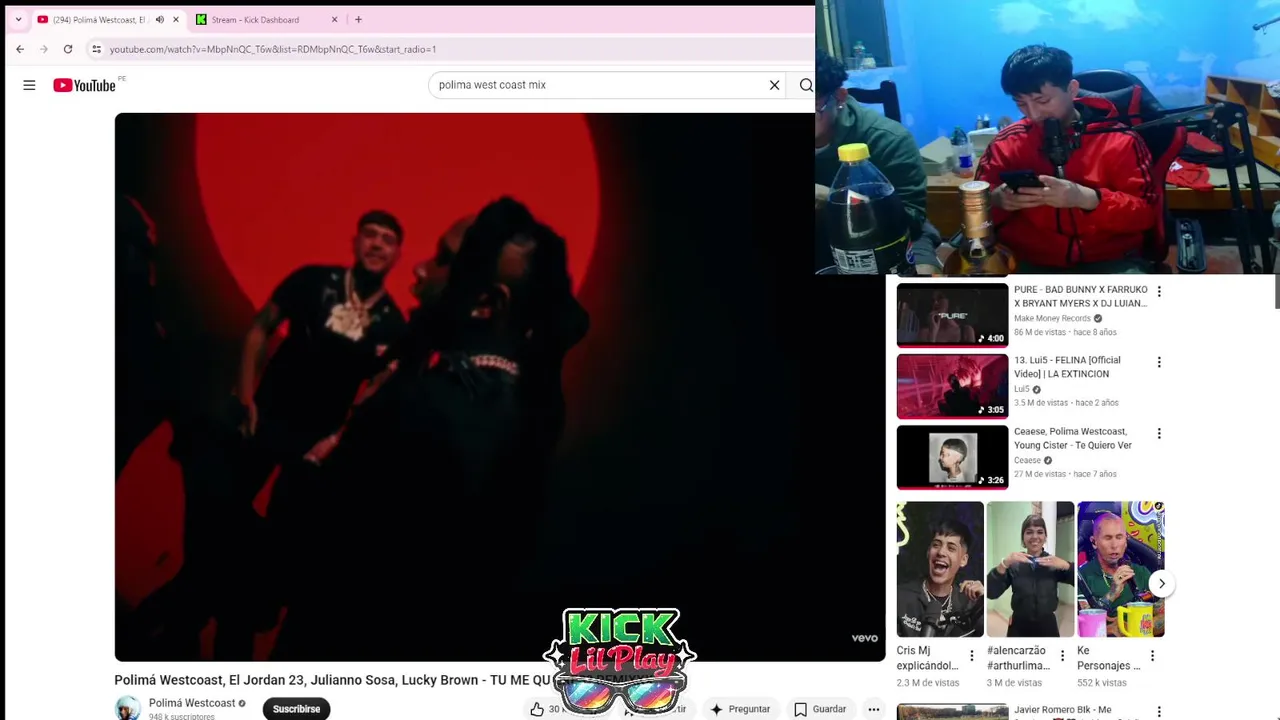
Task: Open the Cris Mj explicándol short
Action: pos(940,569)
